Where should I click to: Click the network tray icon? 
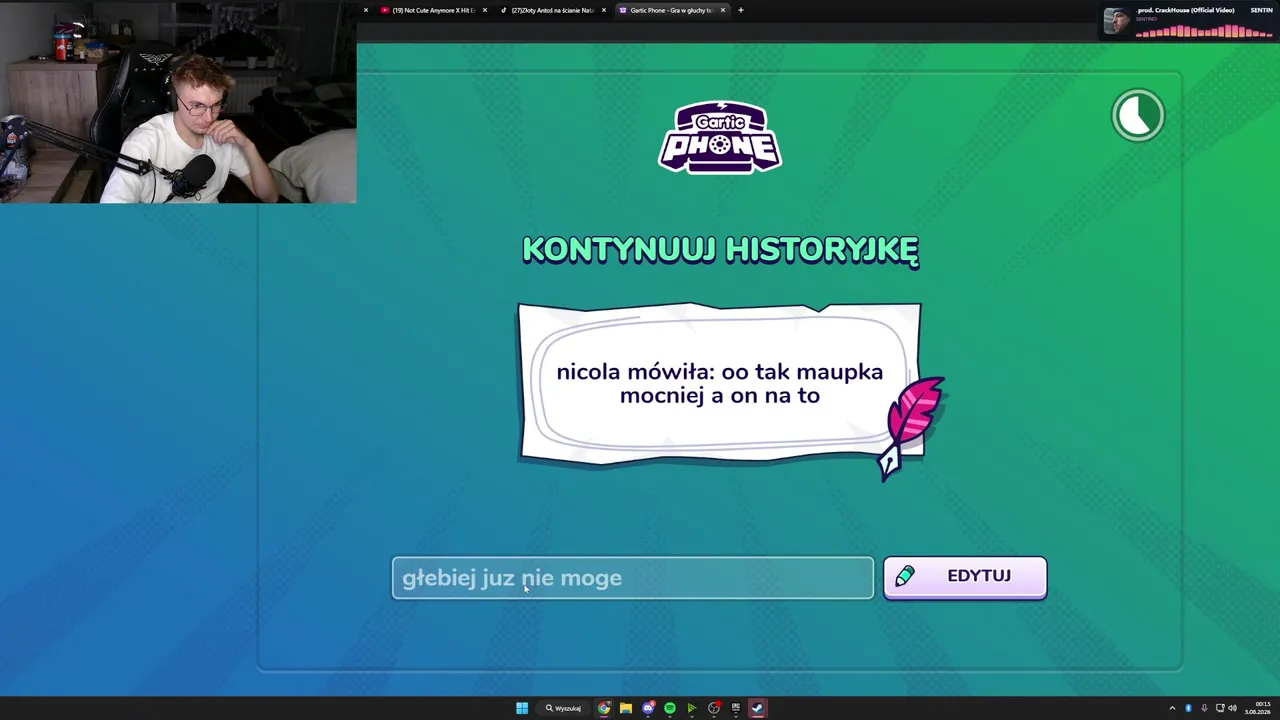pos(1220,708)
